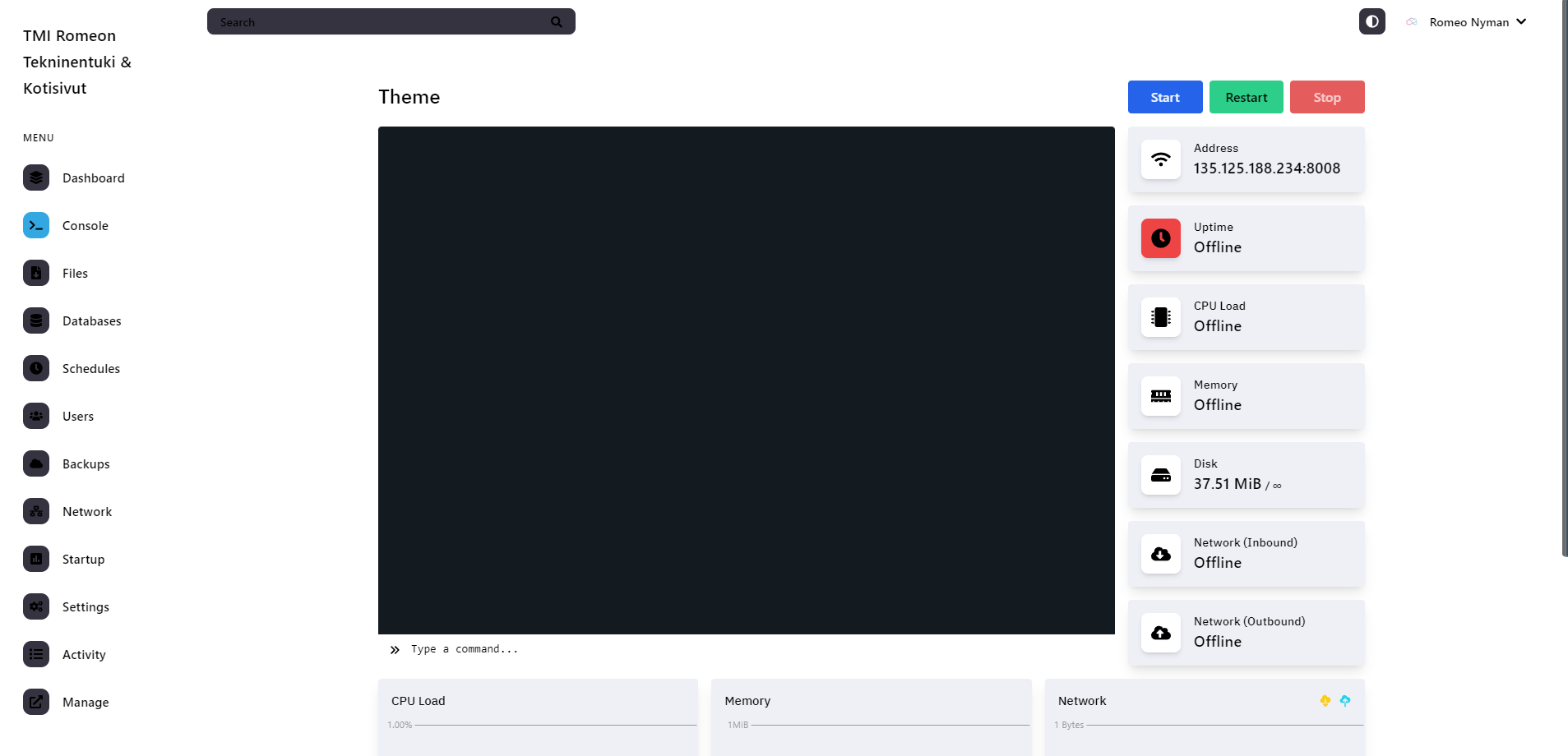
Task: Click the page vertical scrollbar
Action: click(x=1564, y=279)
